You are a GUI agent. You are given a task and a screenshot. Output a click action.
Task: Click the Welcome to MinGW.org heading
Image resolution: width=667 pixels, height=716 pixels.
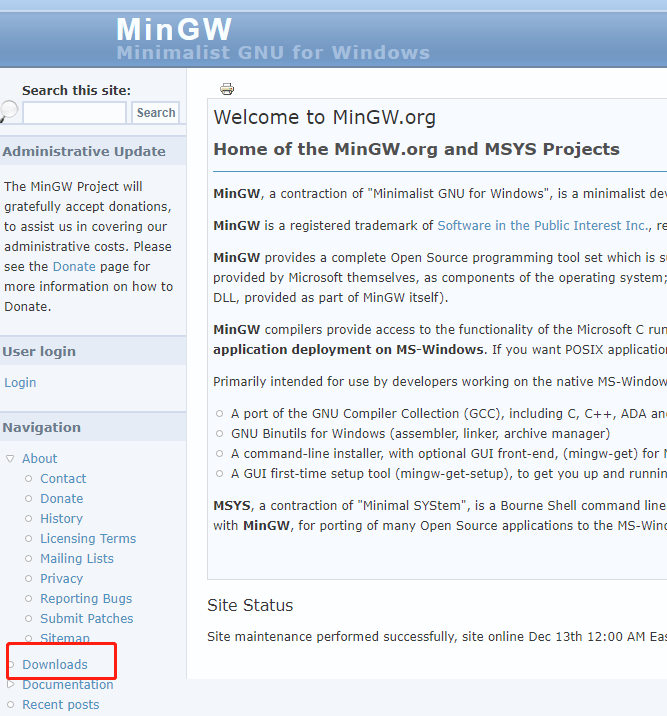(x=325, y=117)
